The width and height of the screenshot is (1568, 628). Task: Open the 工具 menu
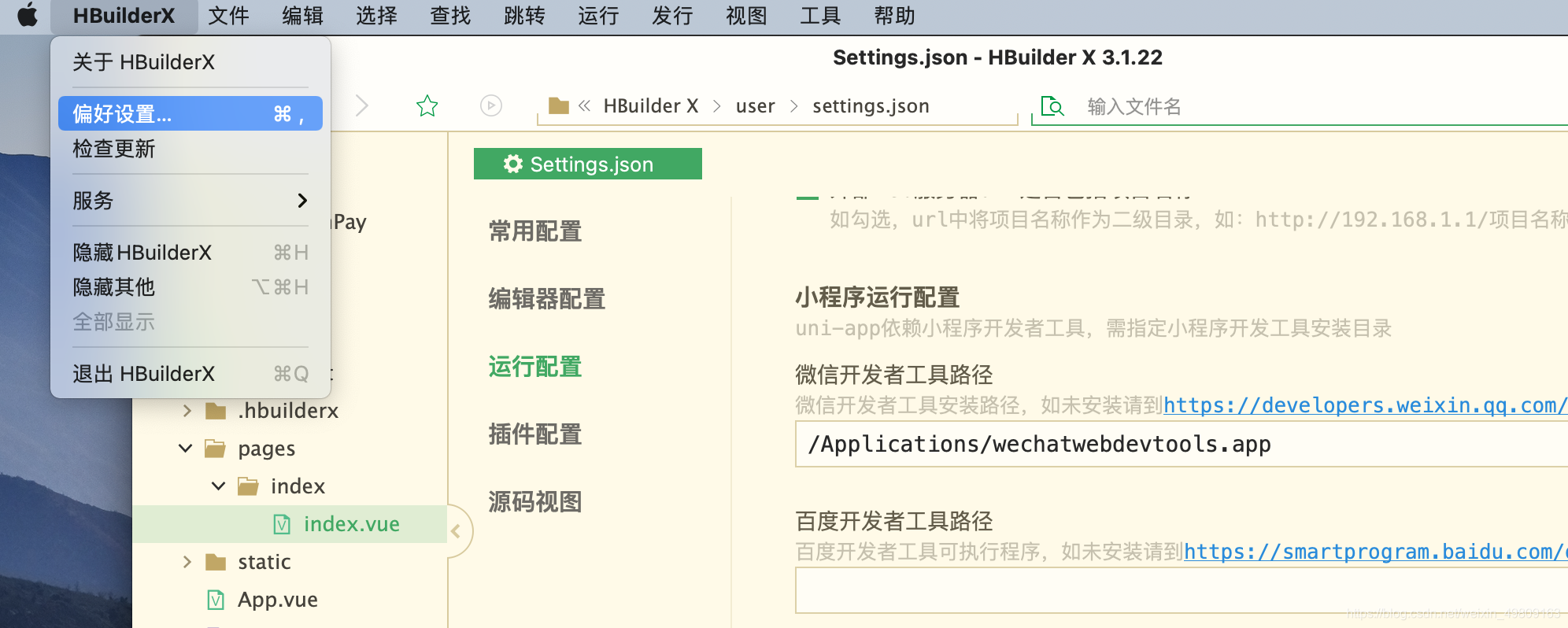pos(820,16)
